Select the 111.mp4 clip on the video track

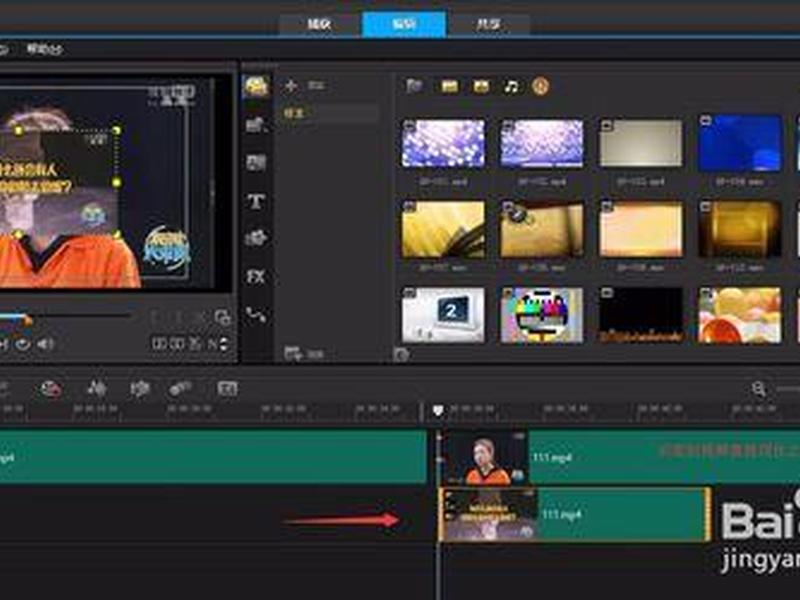[x=620, y=457]
